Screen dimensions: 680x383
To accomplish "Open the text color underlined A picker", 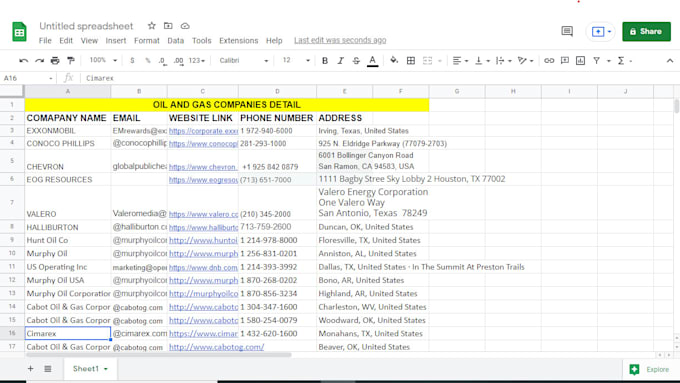I will 373,61.
